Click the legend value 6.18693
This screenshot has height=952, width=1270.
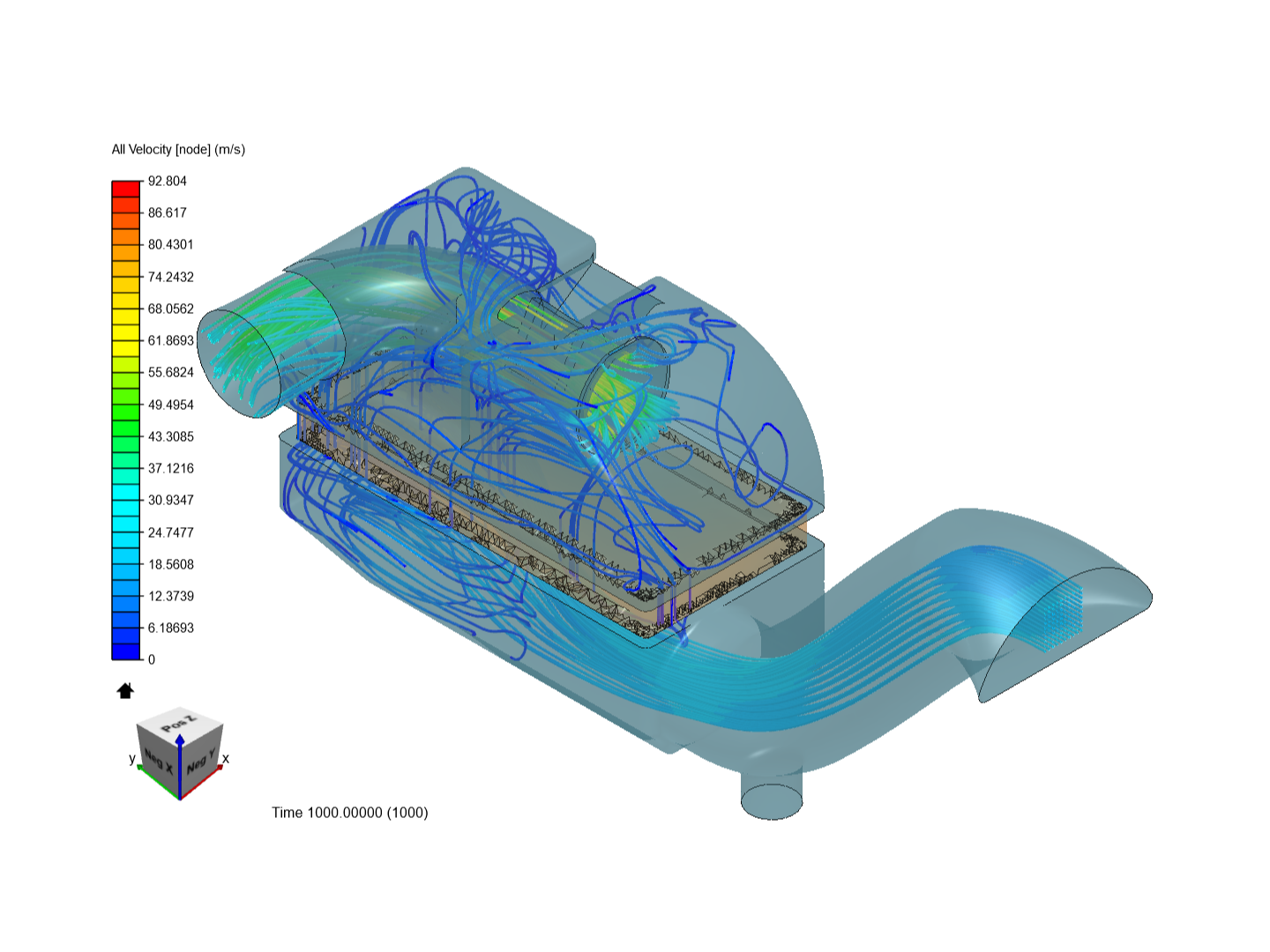170,628
